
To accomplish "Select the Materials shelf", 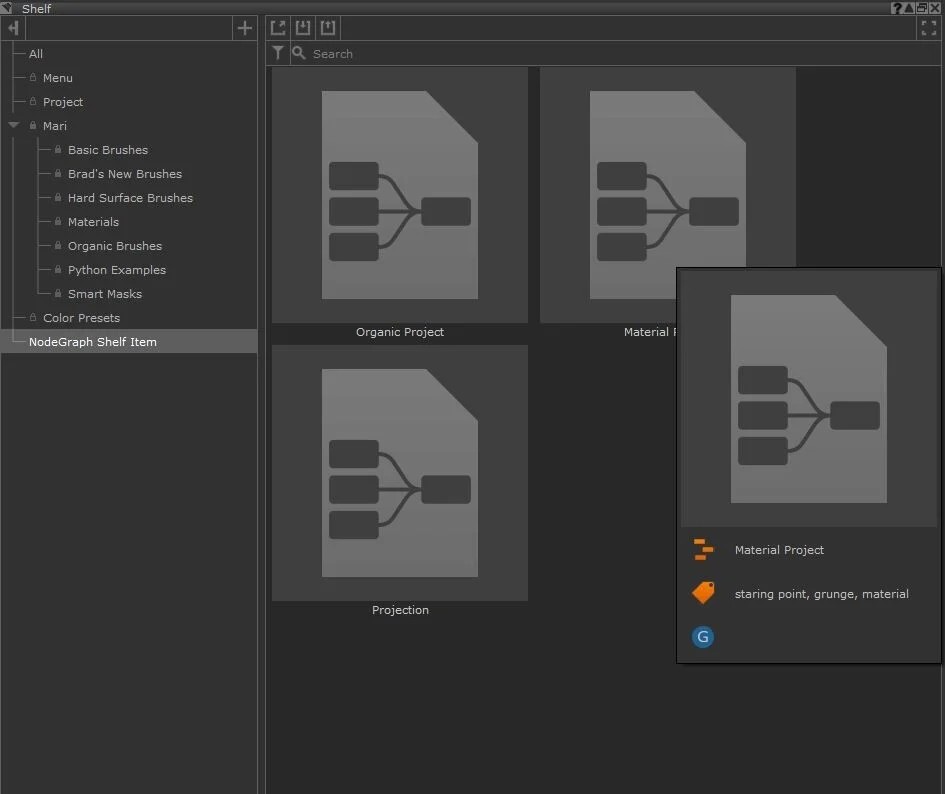I will coord(93,222).
